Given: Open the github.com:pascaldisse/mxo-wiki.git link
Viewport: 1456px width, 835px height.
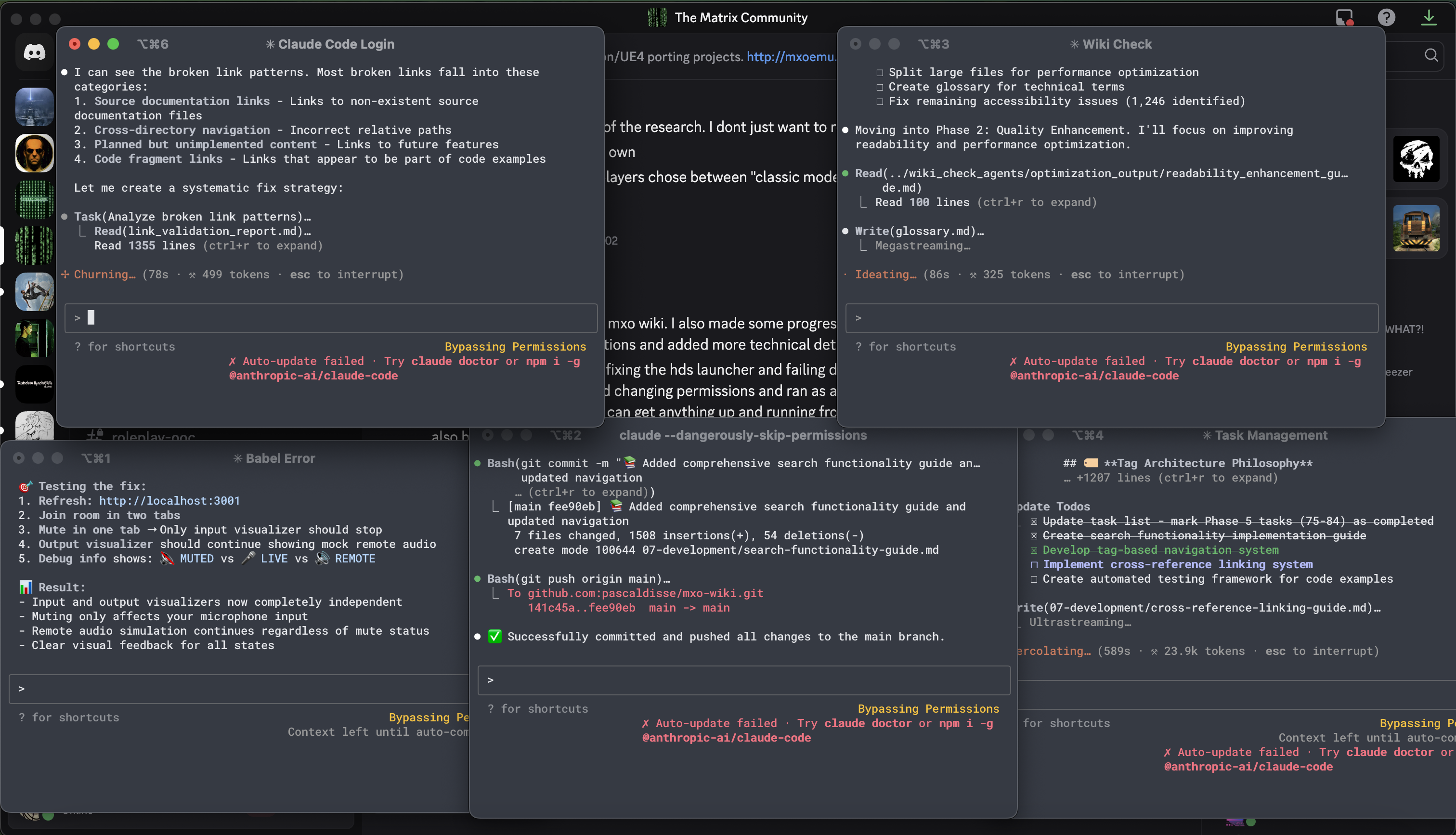Looking at the screenshot, I should [x=645, y=594].
